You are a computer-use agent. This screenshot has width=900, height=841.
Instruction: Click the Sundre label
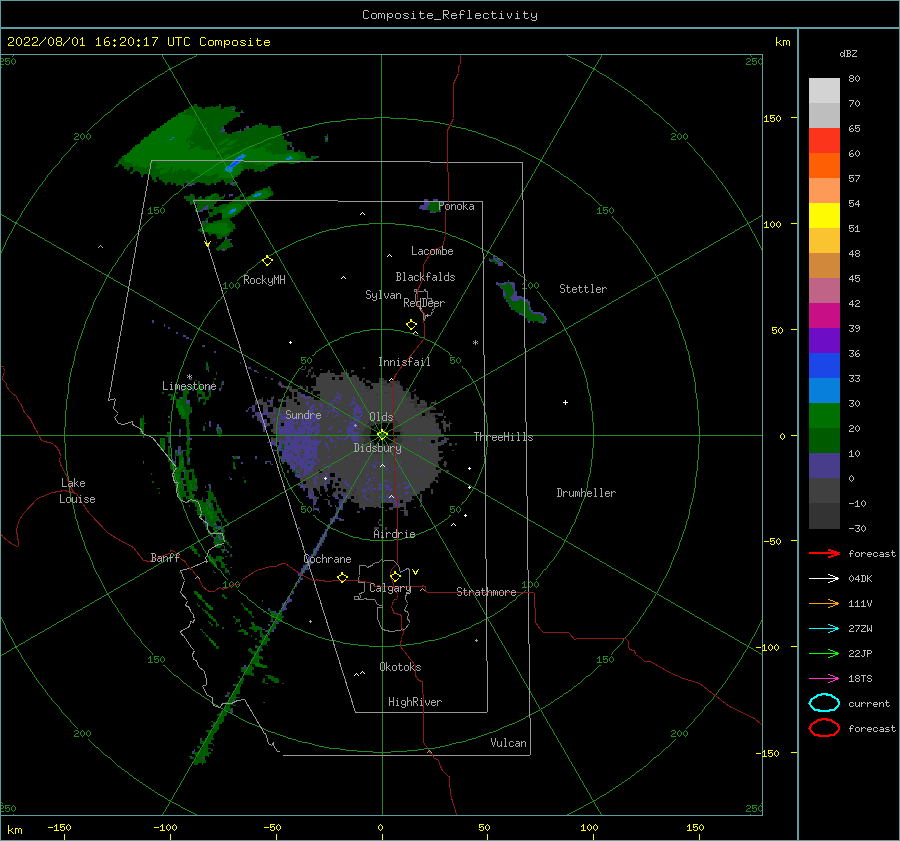click(x=303, y=414)
